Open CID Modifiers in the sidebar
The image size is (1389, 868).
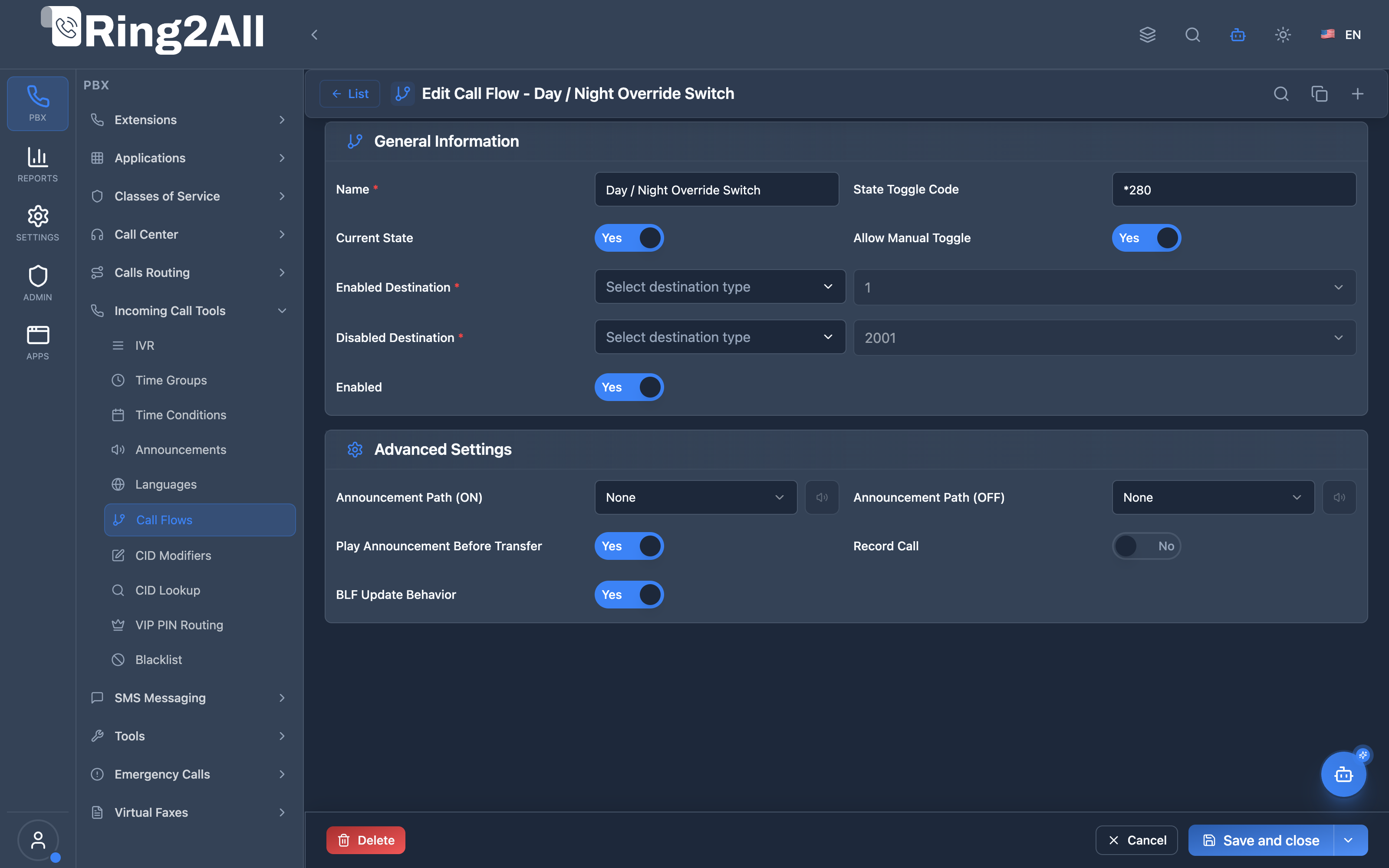(x=200, y=555)
